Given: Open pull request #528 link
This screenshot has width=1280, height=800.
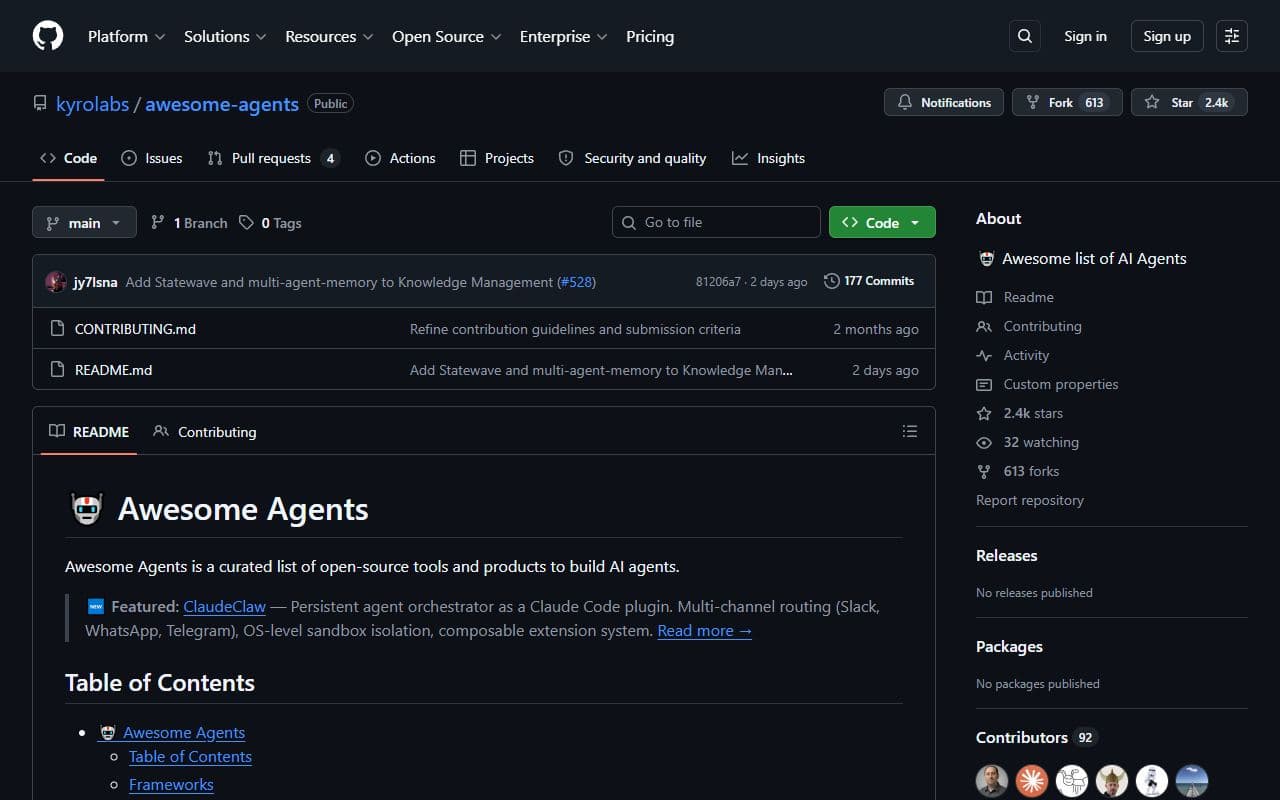Looking at the screenshot, I should pos(576,282).
